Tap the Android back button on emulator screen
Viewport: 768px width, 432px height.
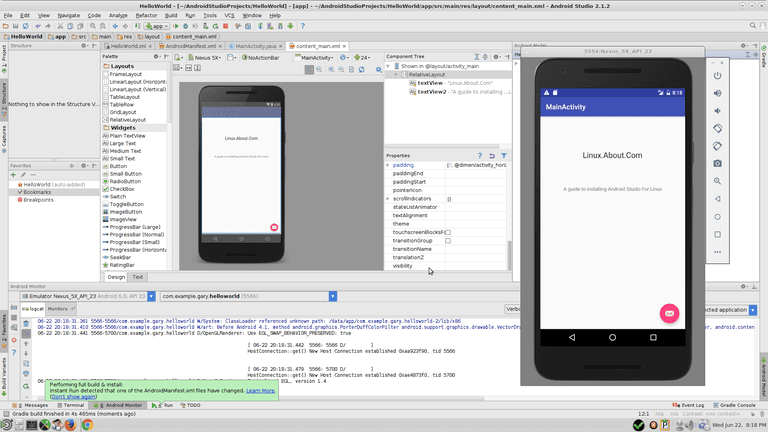click(572, 337)
